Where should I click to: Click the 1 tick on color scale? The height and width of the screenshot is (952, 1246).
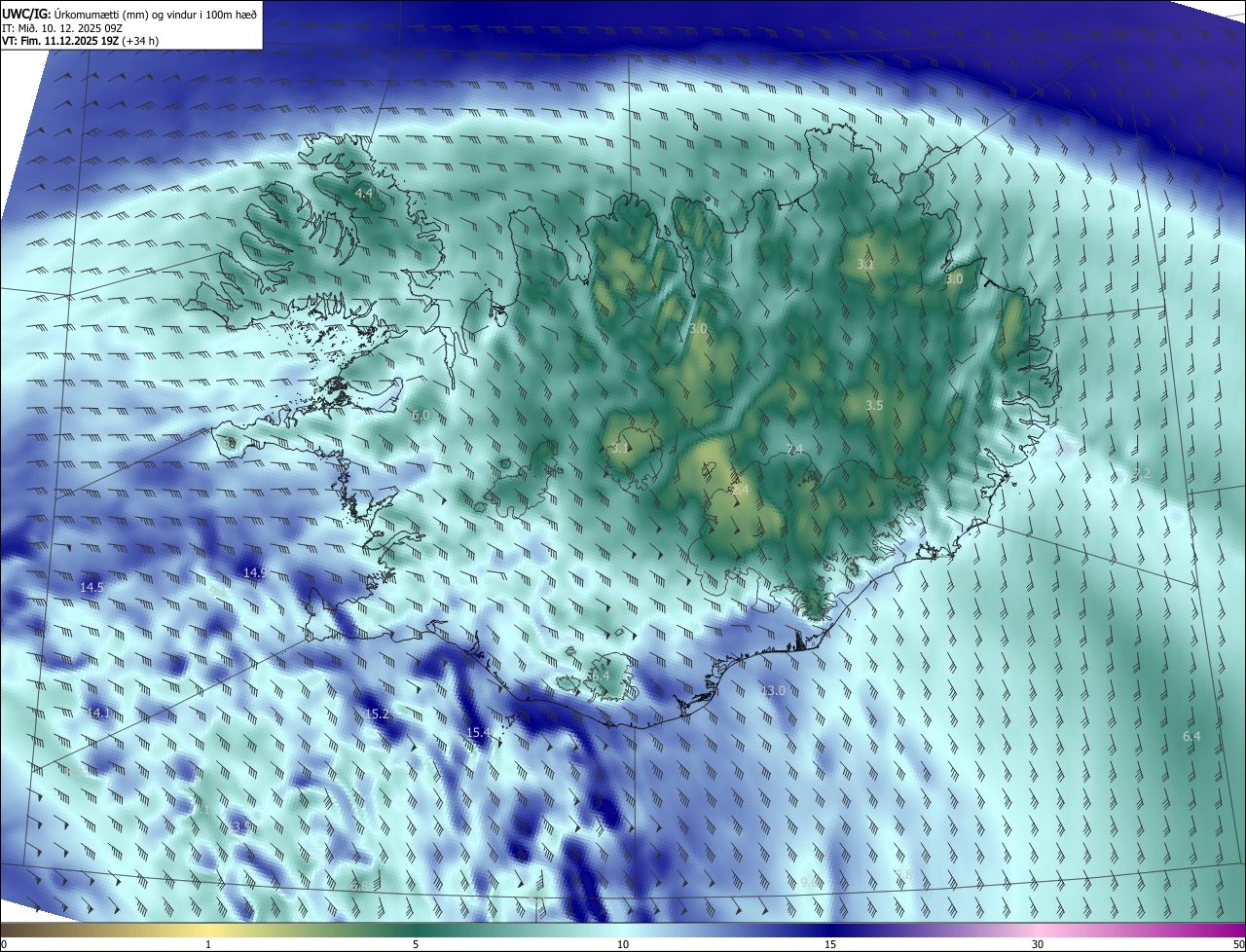coord(208,944)
